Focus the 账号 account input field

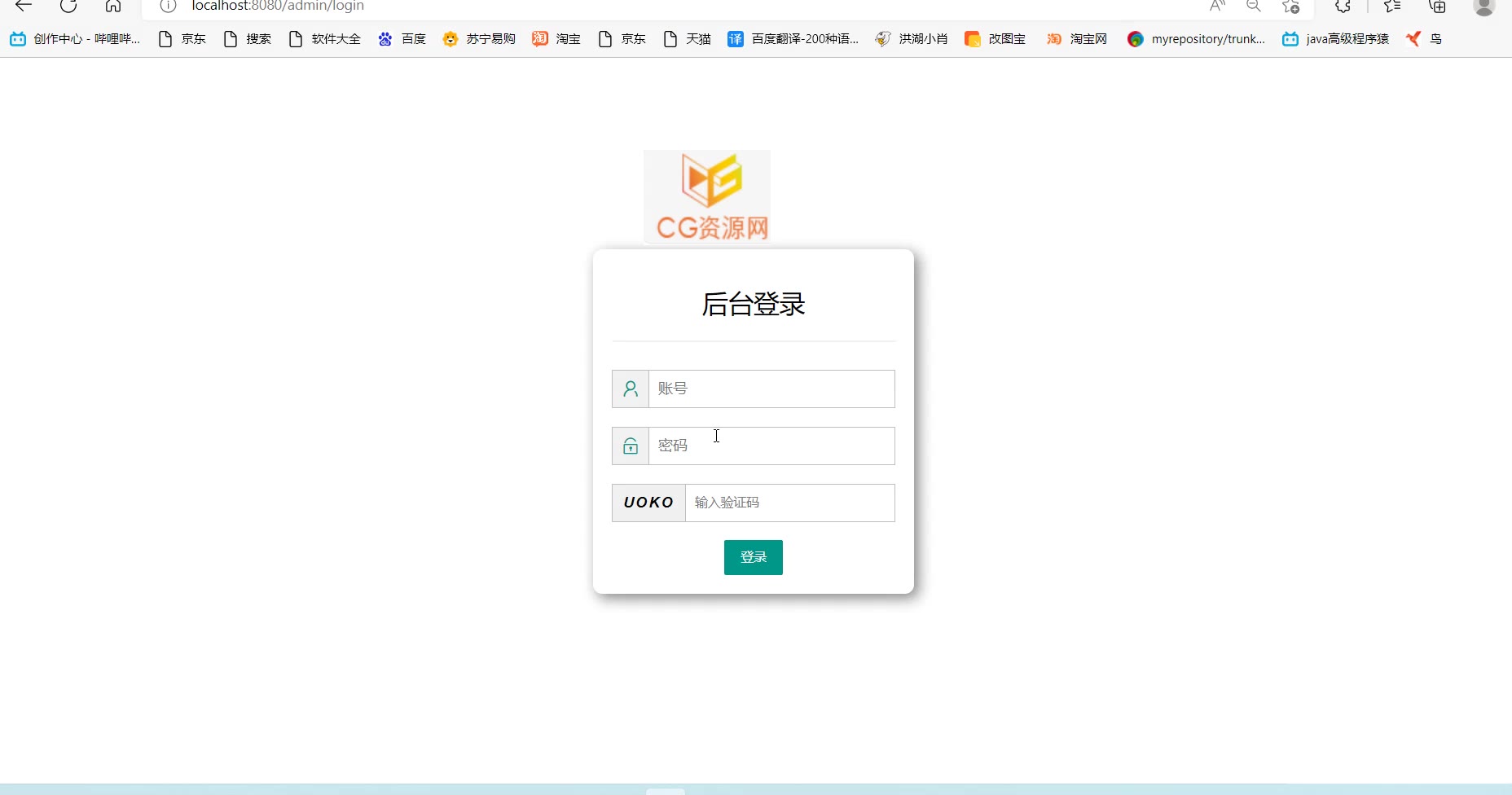tap(771, 389)
